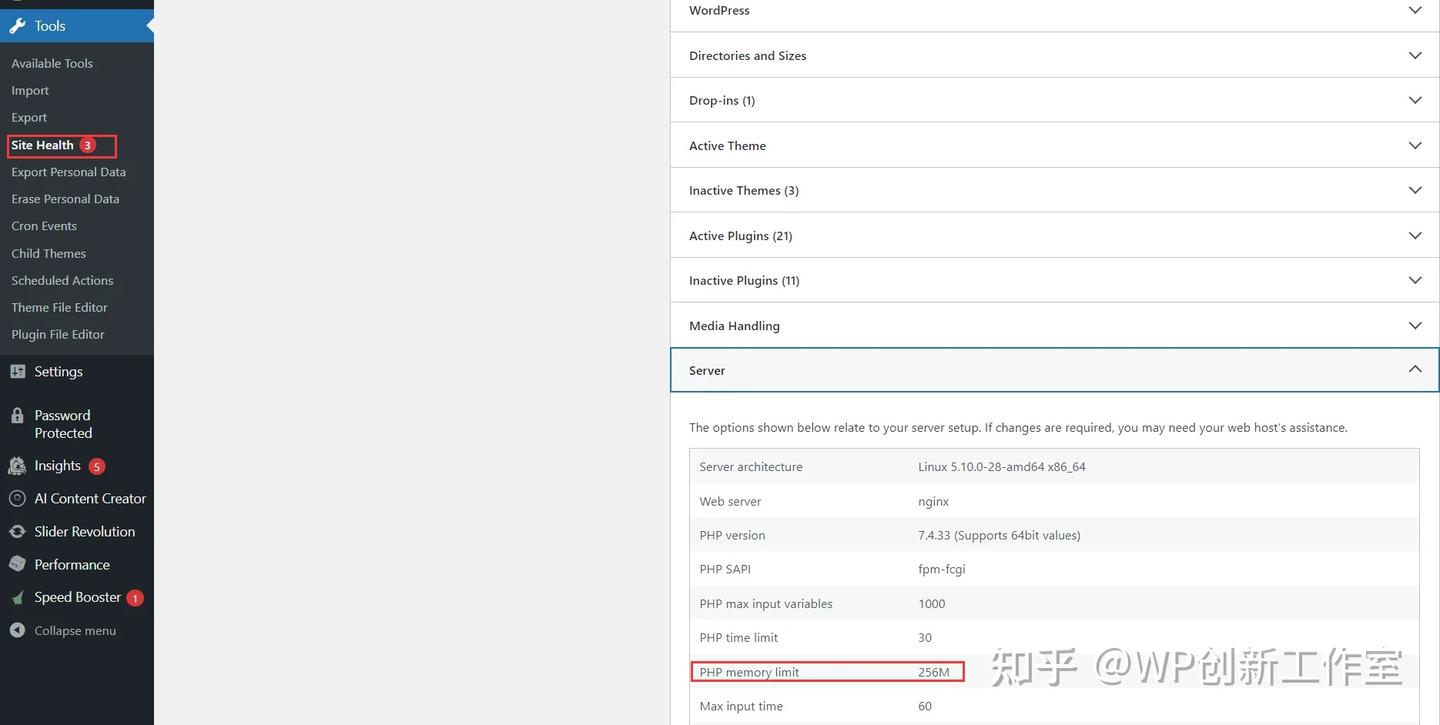The width and height of the screenshot is (1440, 725).
Task: Click the PHP time limit value 30
Action: tap(925, 638)
